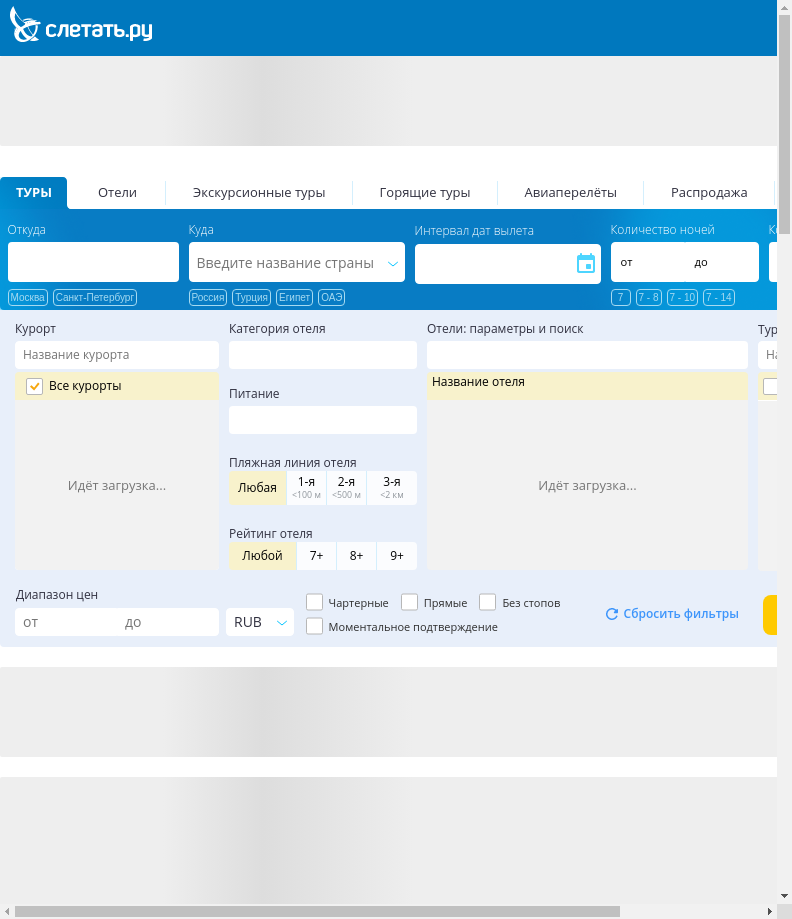Select 3-я beach line option
This screenshot has width=792, height=919.
coord(392,488)
